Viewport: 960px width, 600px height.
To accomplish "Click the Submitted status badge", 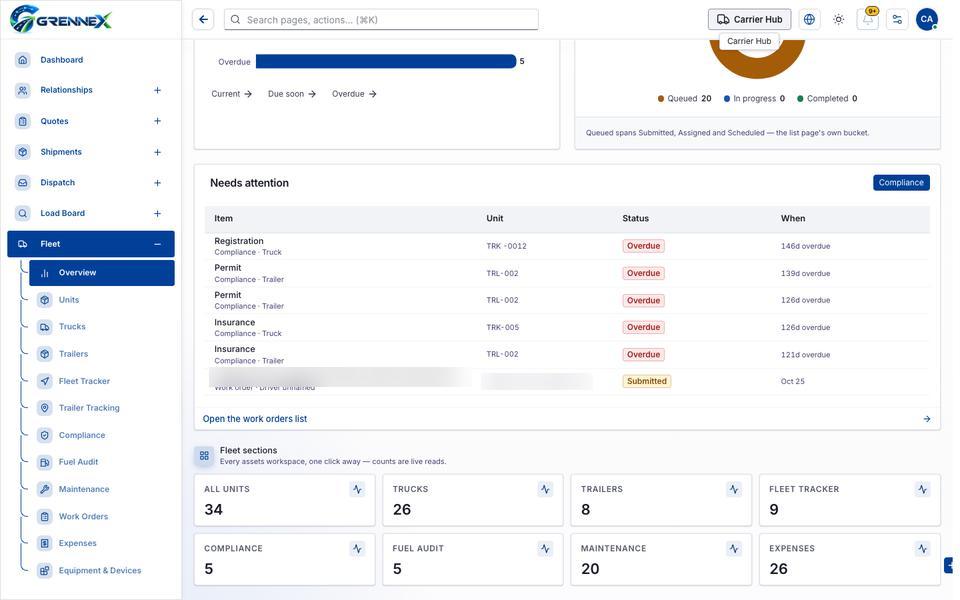I will coord(647,381).
